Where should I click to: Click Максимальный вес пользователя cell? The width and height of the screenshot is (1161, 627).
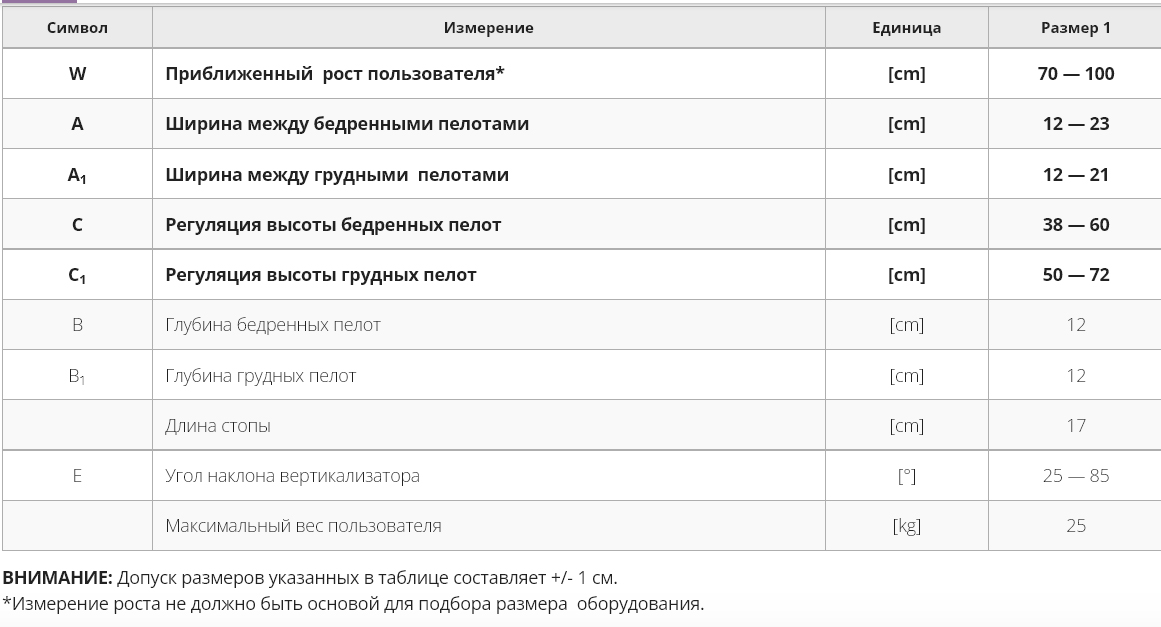pyautogui.click(x=489, y=526)
